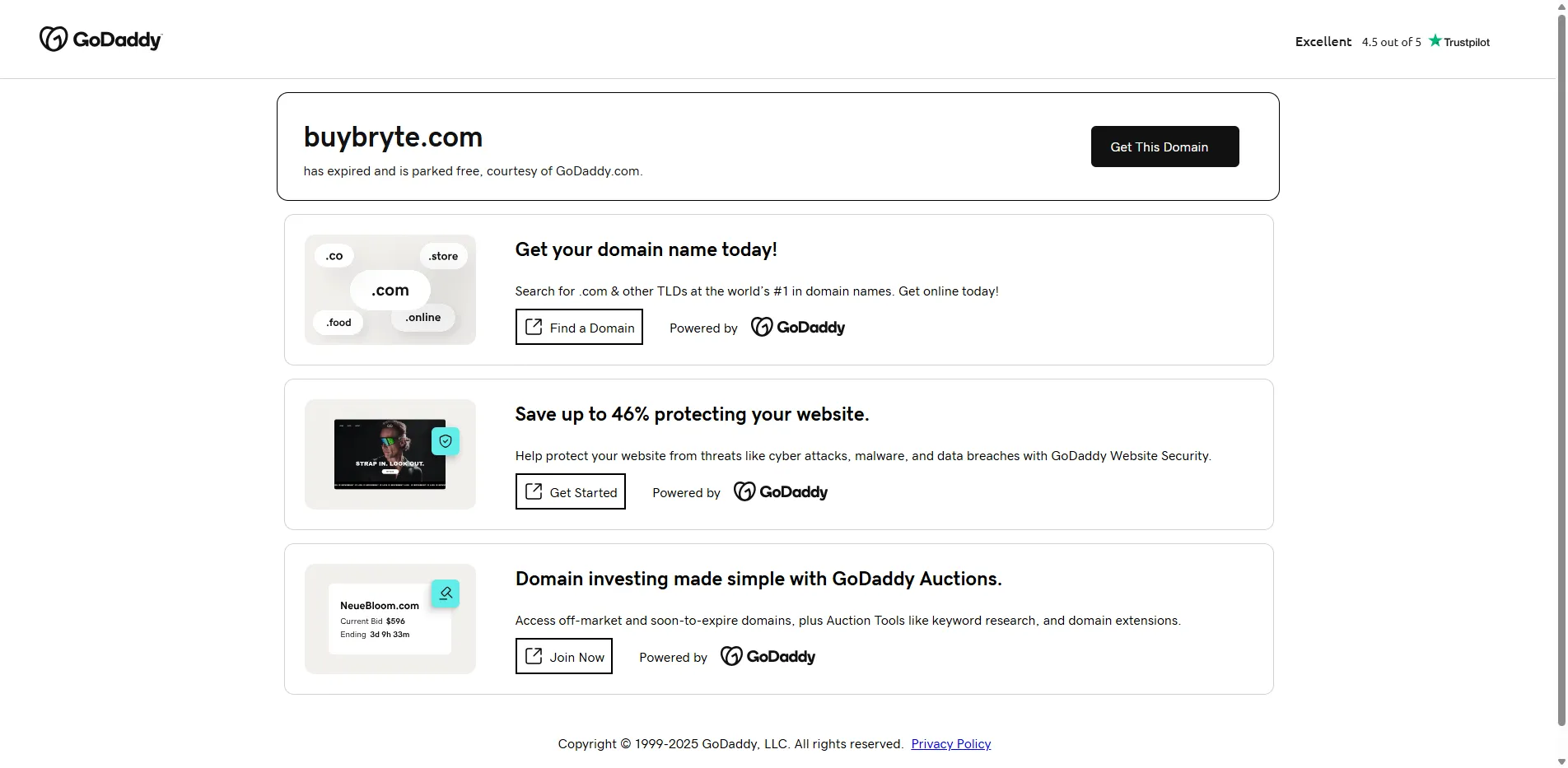The image size is (1568, 768).
Task: Click the Trustpilot star rating logo
Action: coord(1458,41)
